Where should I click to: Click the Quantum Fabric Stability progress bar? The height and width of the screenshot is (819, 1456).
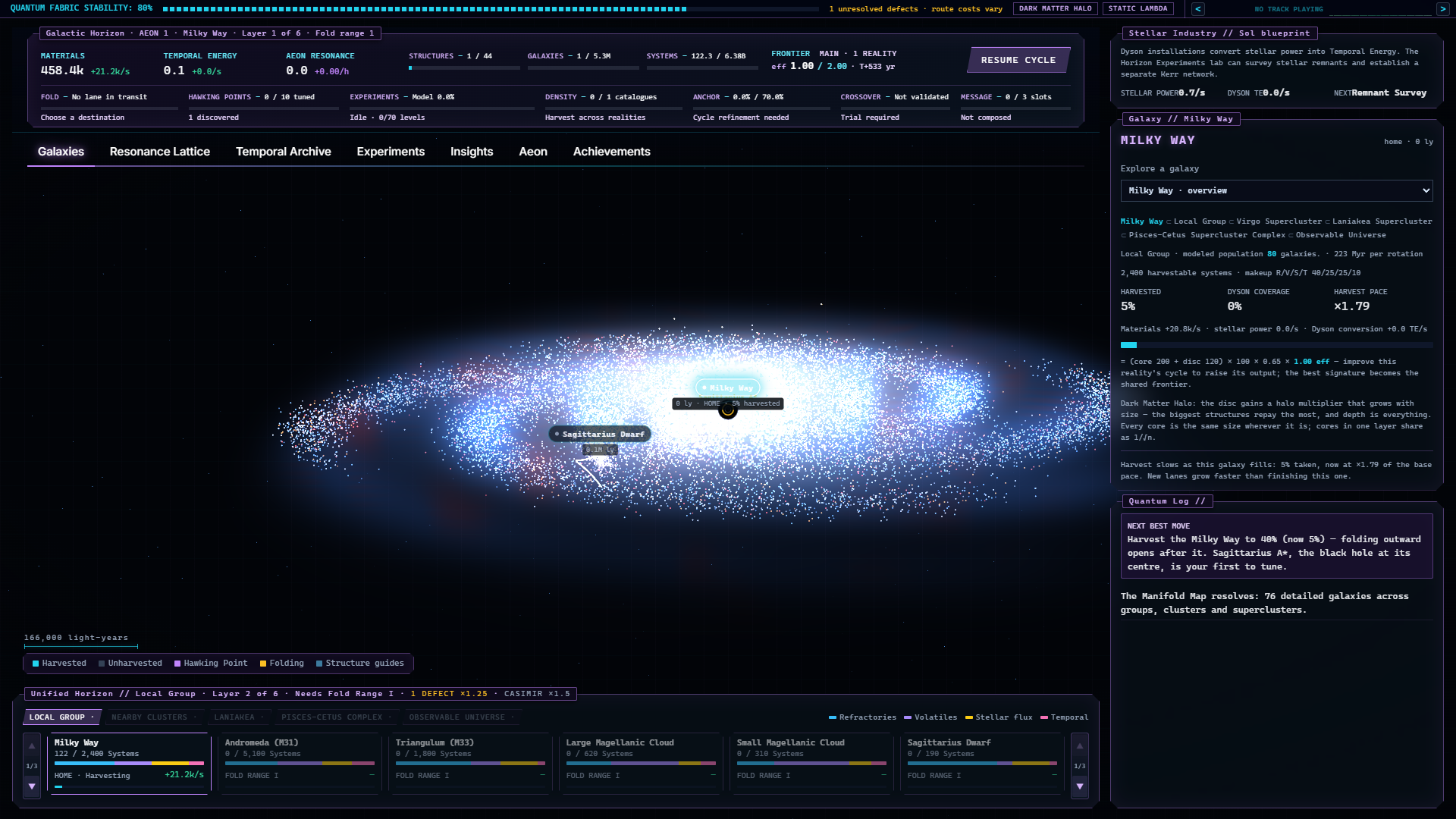tap(491, 9)
